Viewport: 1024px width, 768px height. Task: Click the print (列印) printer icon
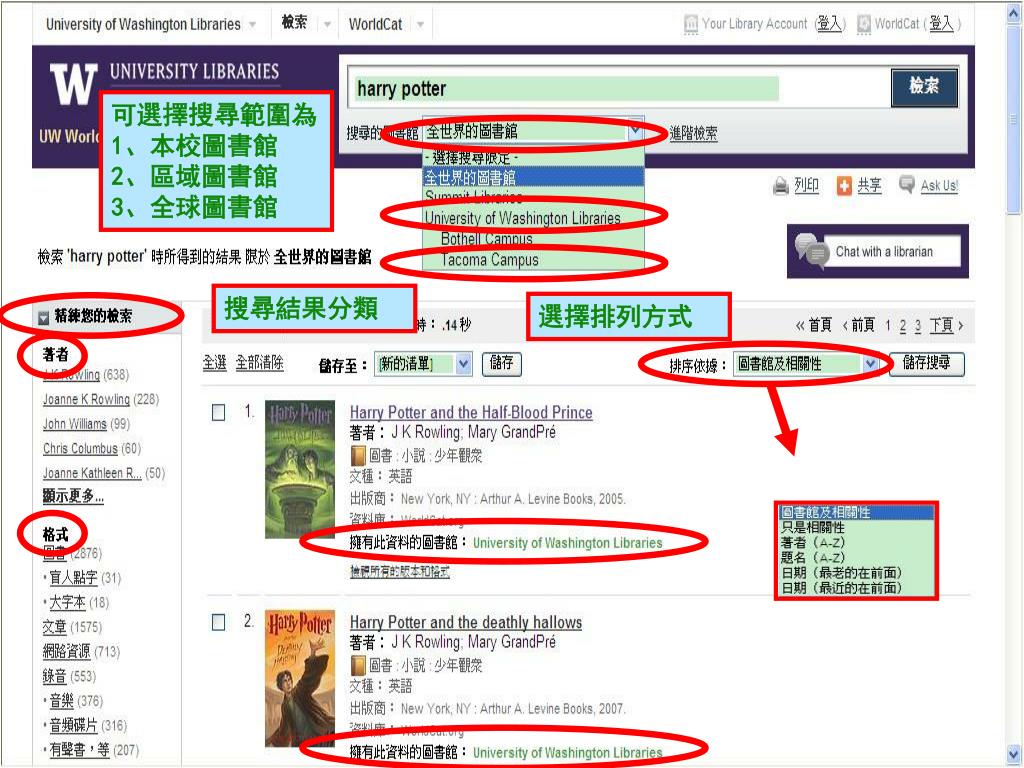[x=780, y=186]
